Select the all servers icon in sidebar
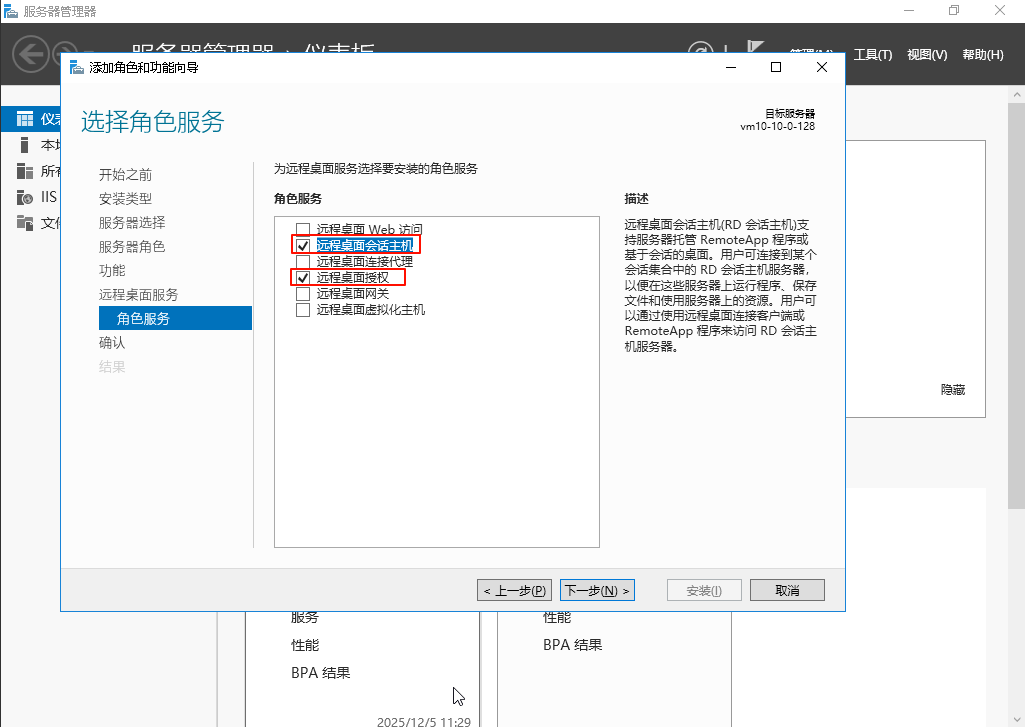1025x727 pixels. (25, 171)
